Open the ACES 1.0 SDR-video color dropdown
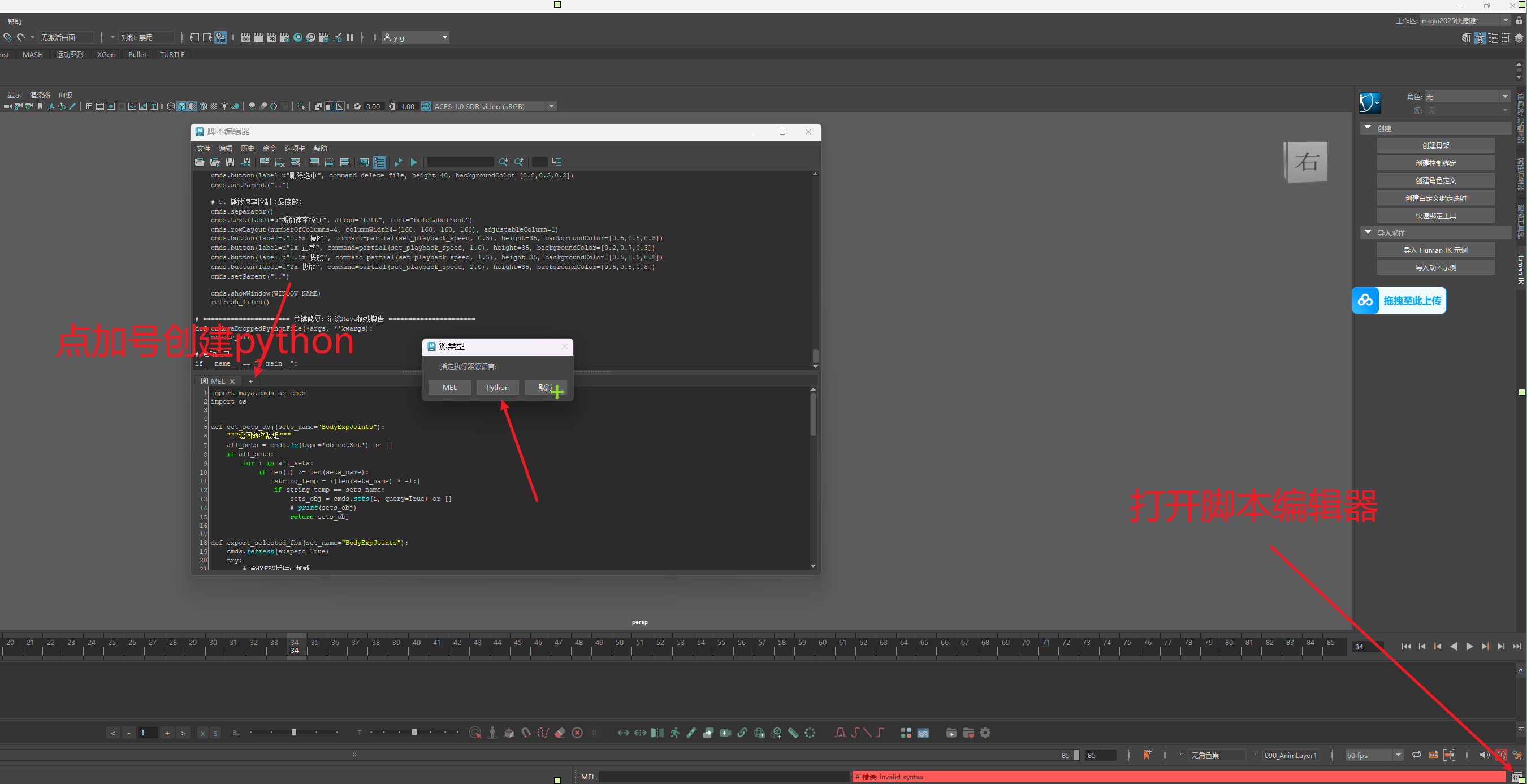 pyautogui.click(x=551, y=106)
